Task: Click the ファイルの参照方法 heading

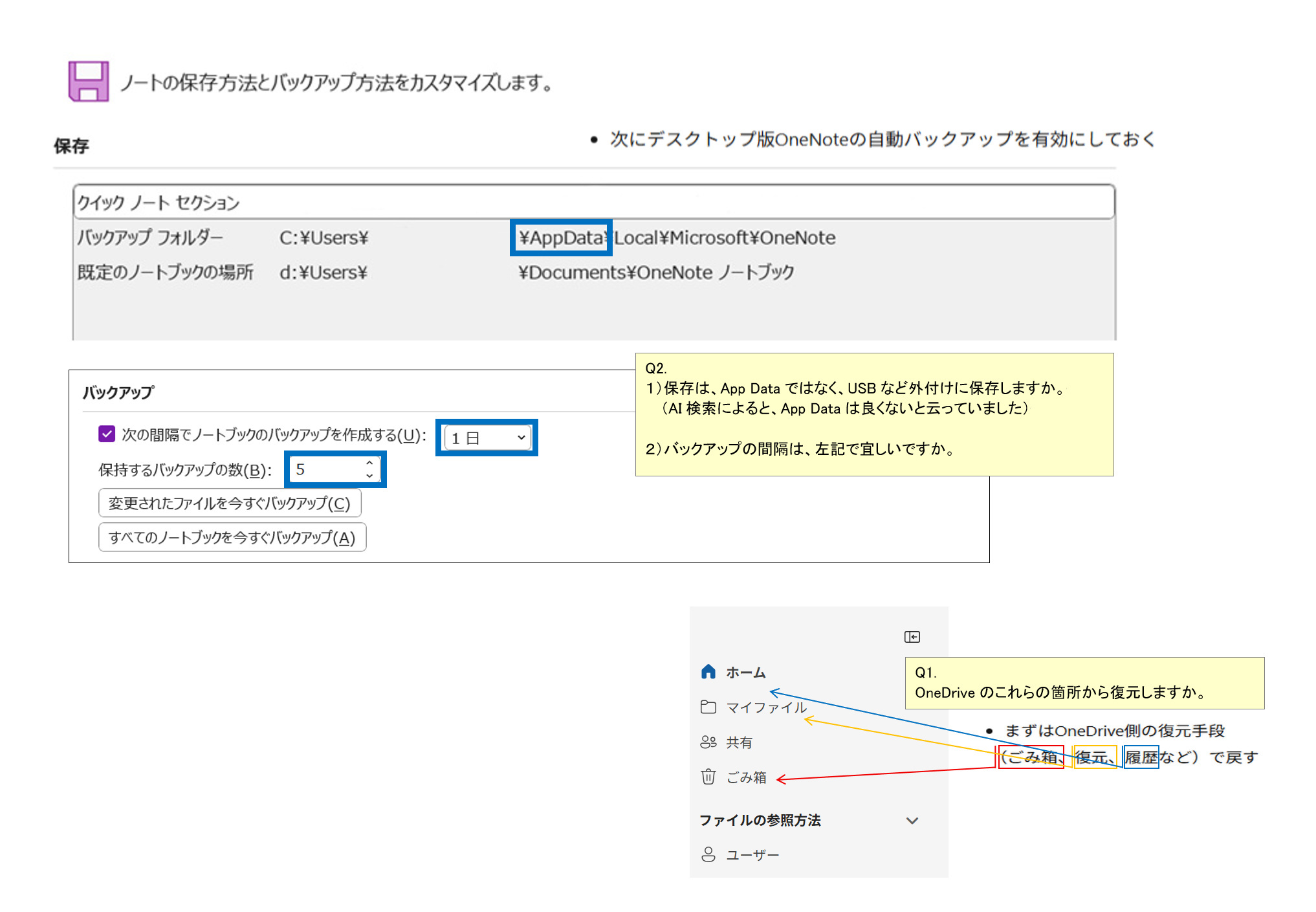Action: (760, 820)
